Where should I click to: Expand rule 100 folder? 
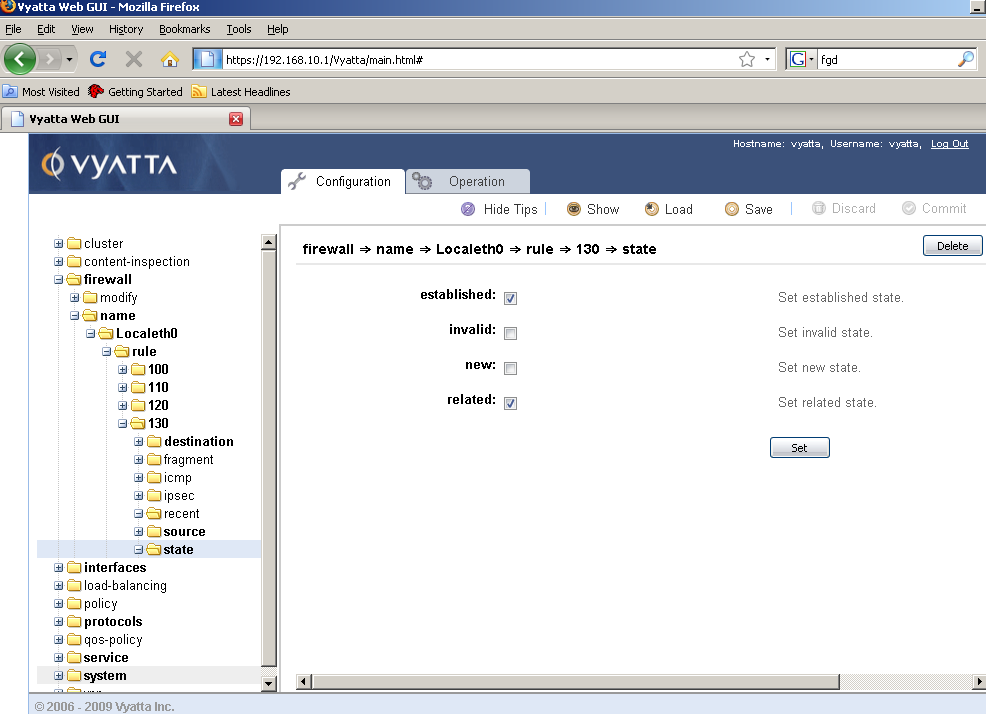click(123, 370)
